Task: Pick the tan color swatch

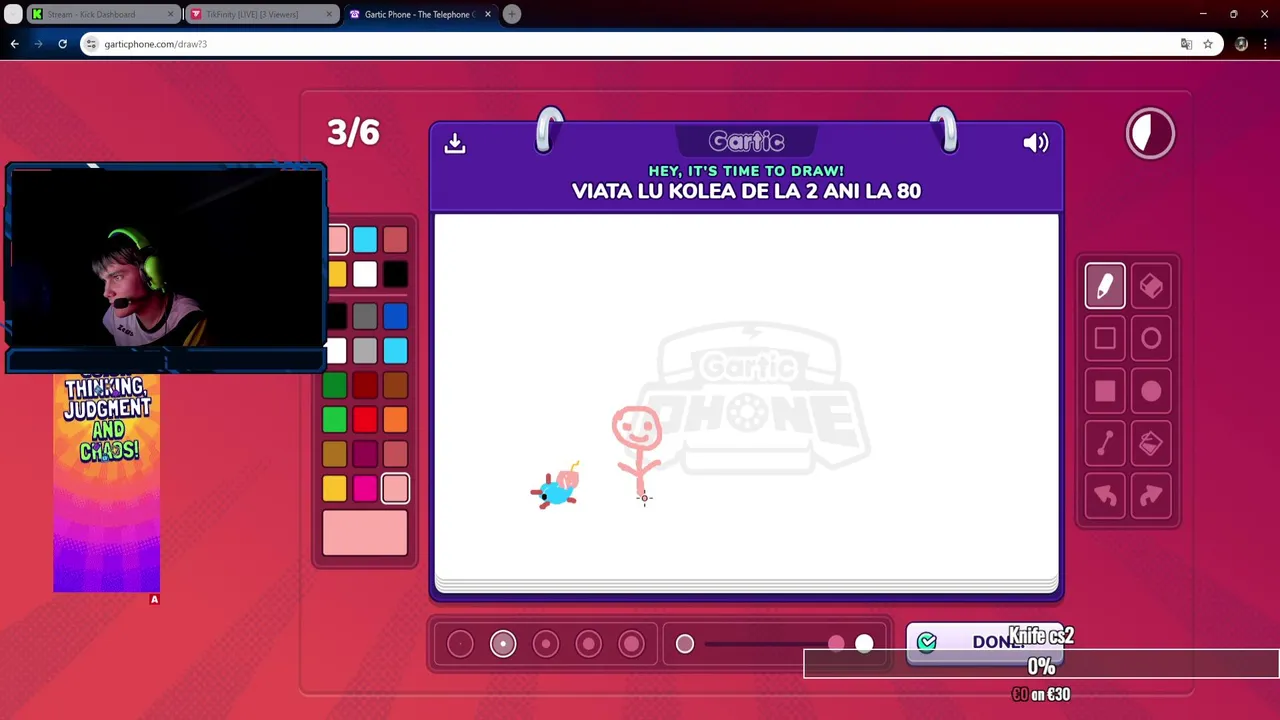Action: pos(335,454)
